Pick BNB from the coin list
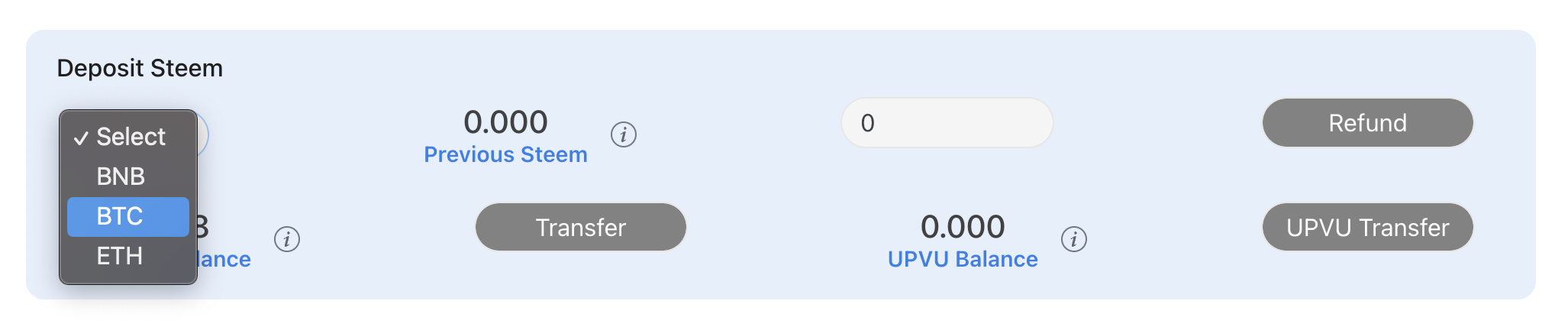Screen dimensions: 1568x327 pos(121,176)
